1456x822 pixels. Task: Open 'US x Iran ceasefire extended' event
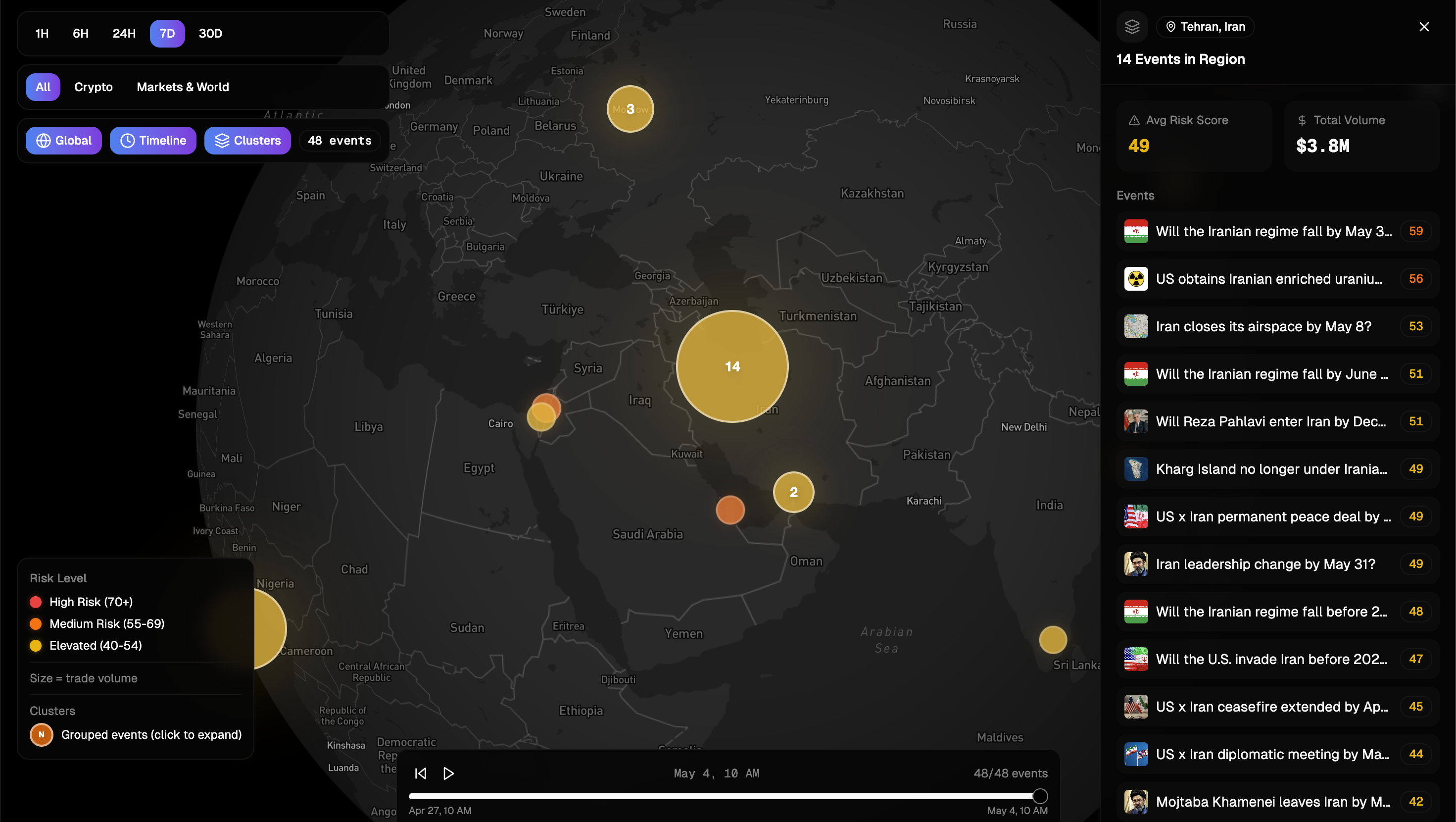tap(1278, 707)
